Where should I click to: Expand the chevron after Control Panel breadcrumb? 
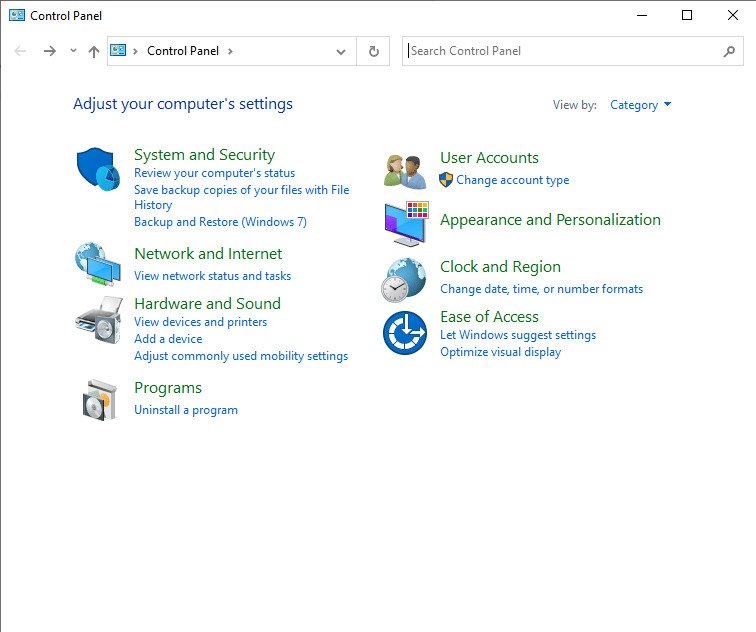coord(230,51)
